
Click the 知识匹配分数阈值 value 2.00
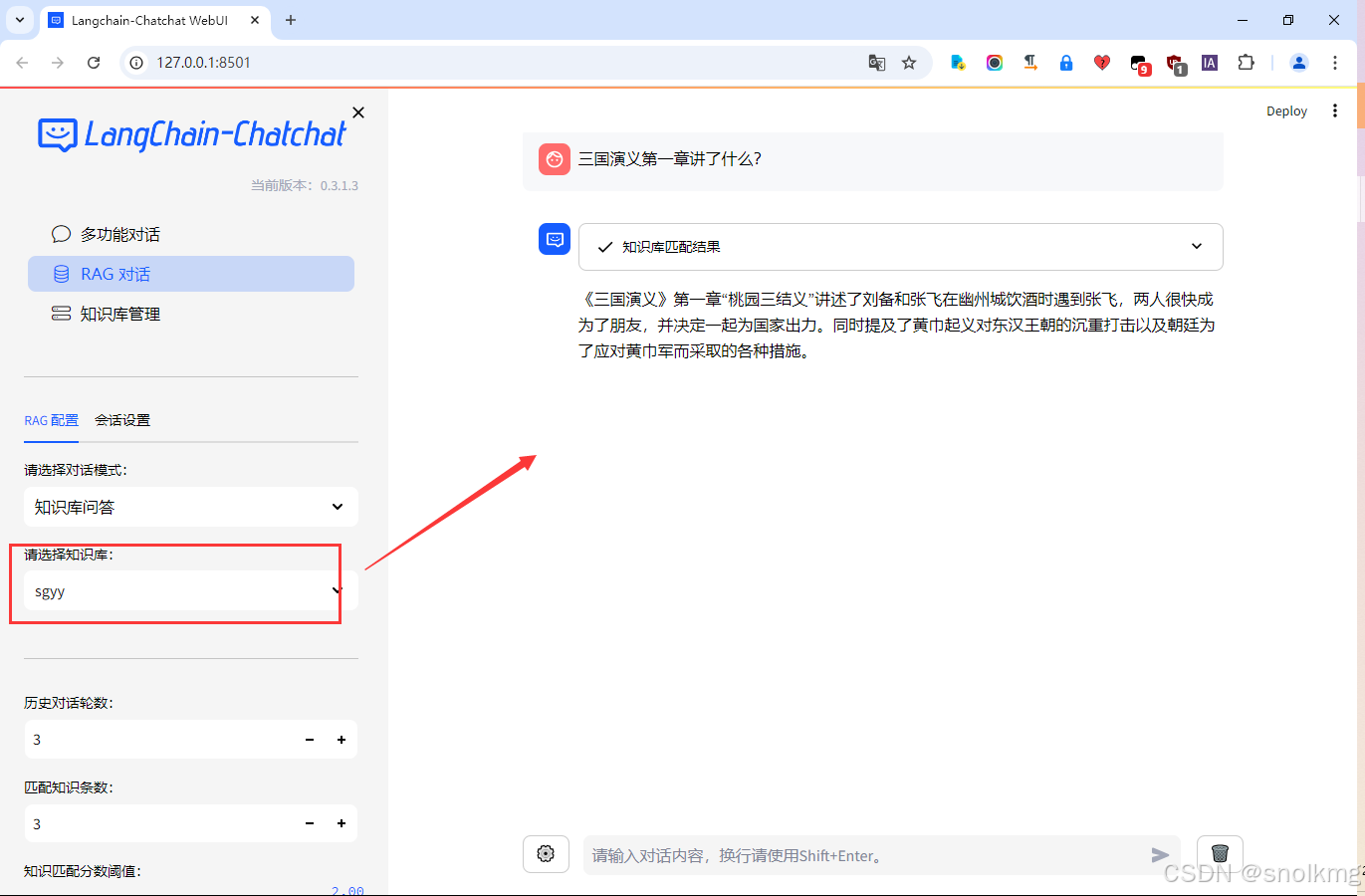(346, 889)
